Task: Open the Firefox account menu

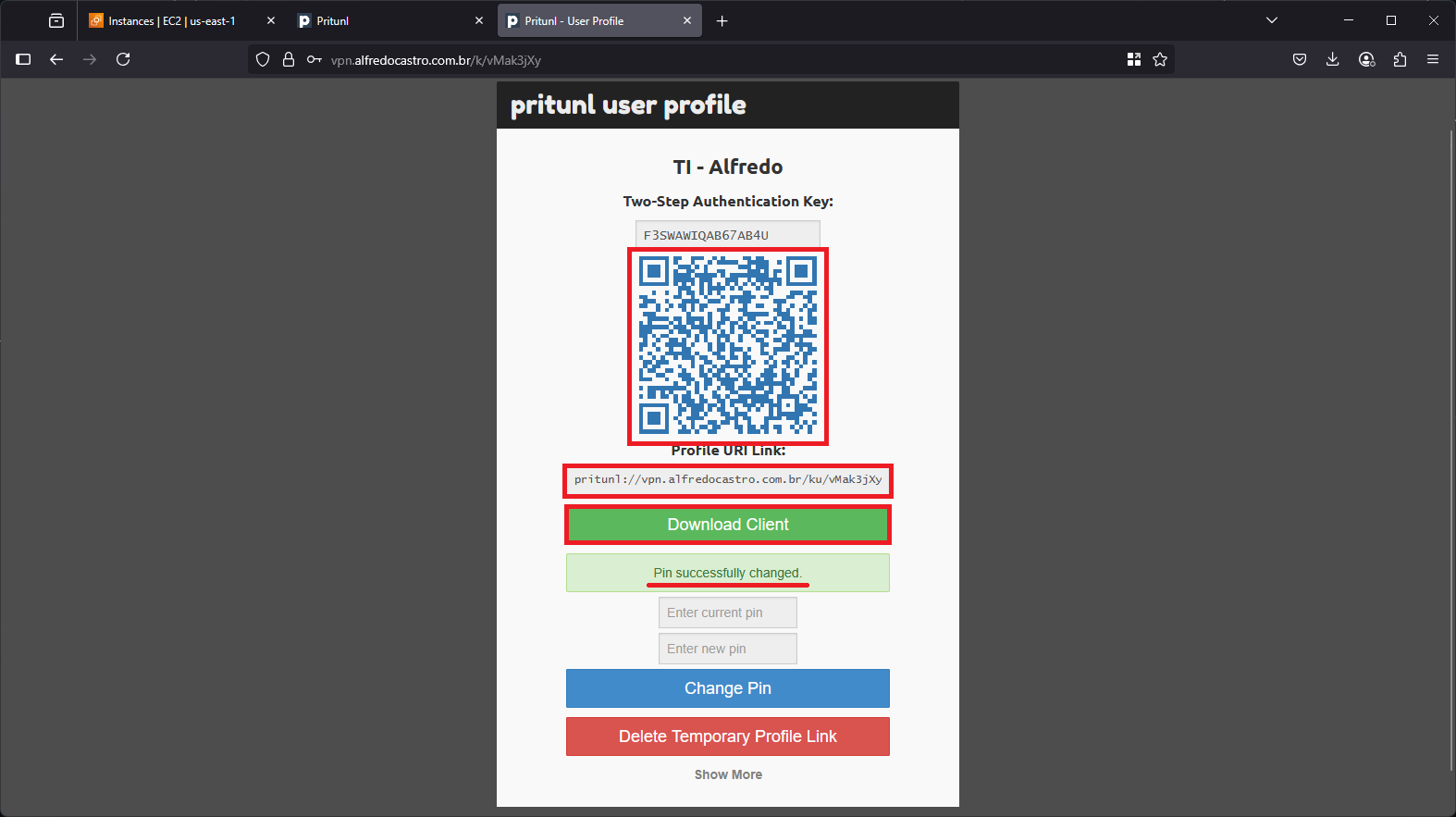Action: point(1366,59)
